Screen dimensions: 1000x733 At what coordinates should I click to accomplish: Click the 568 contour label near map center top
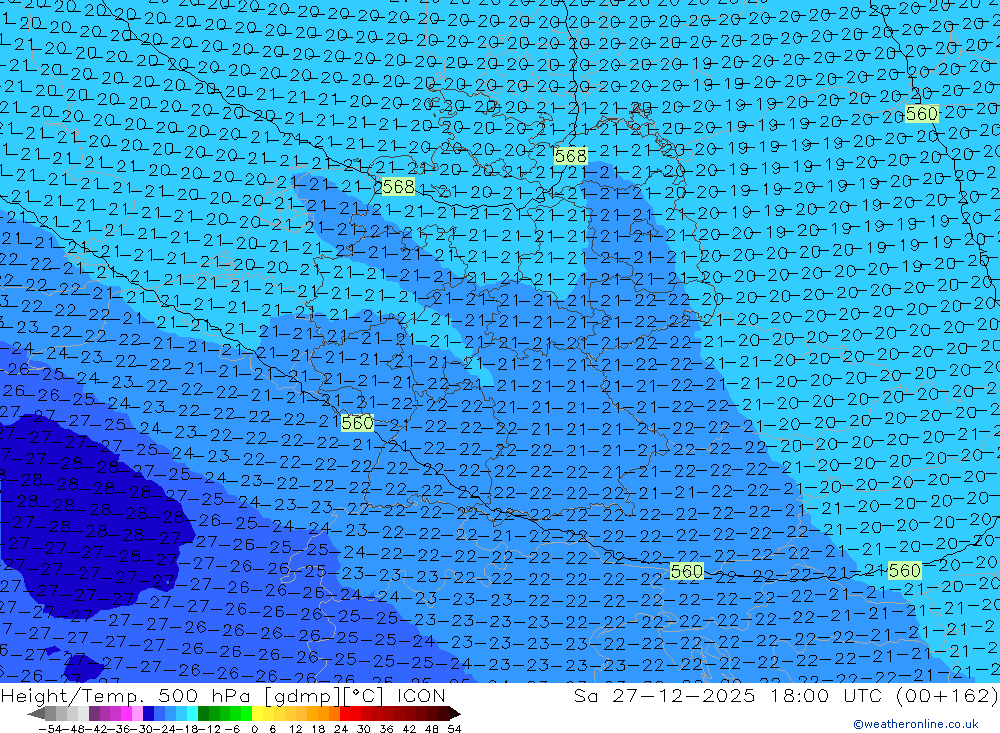pos(570,156)
